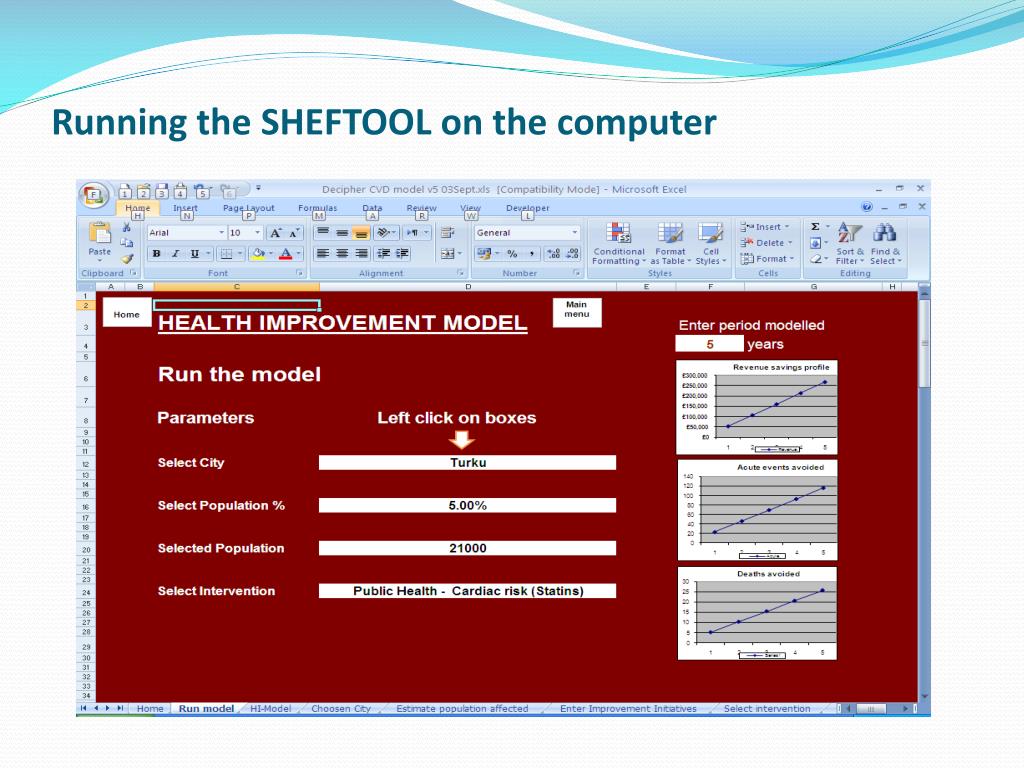Open Find & Select binoculars menu

pyautogui.click(x=886, y=244)
